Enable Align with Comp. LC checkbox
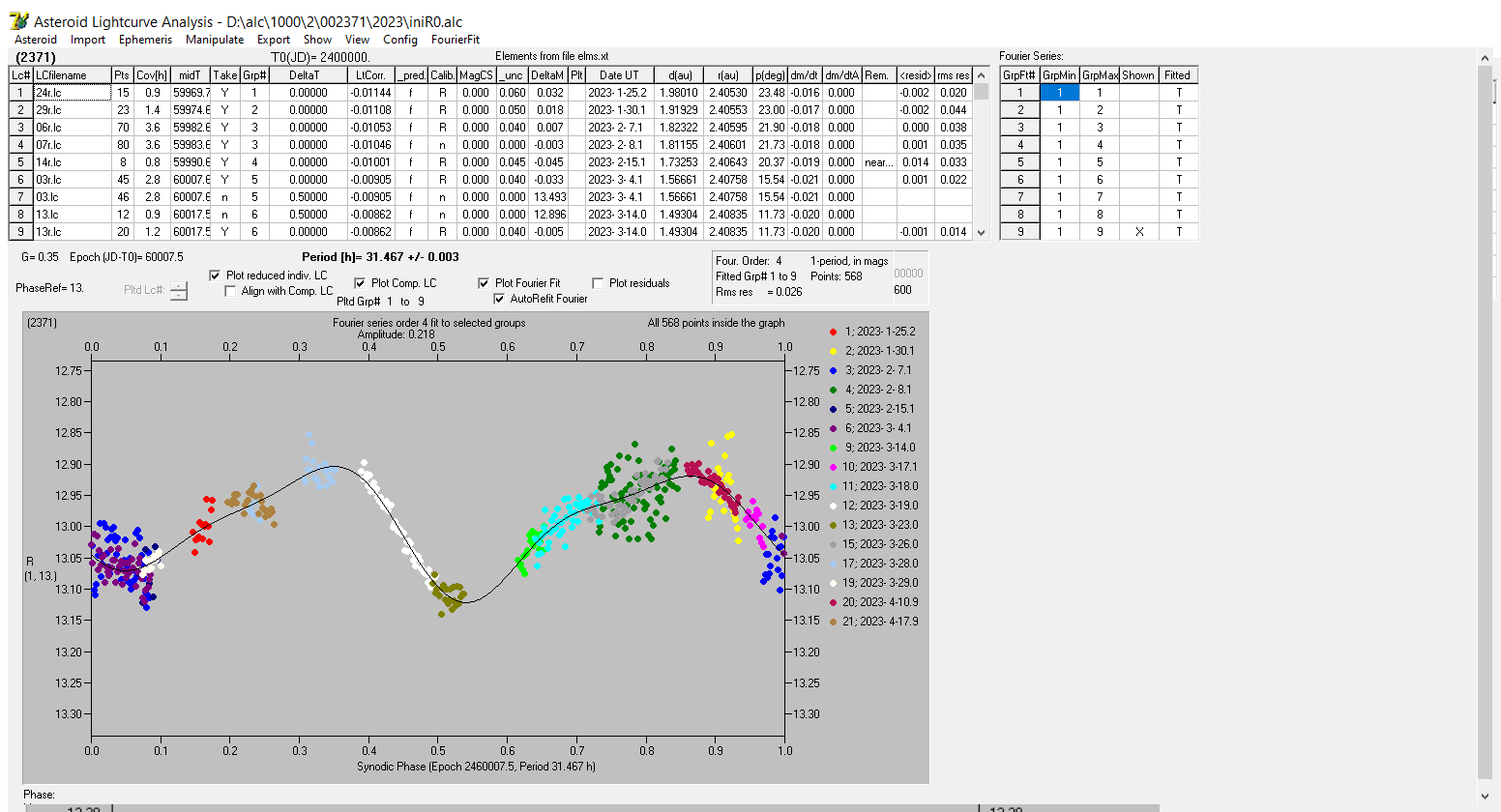This screenshot has width=1501, height=812. [230, 291]
